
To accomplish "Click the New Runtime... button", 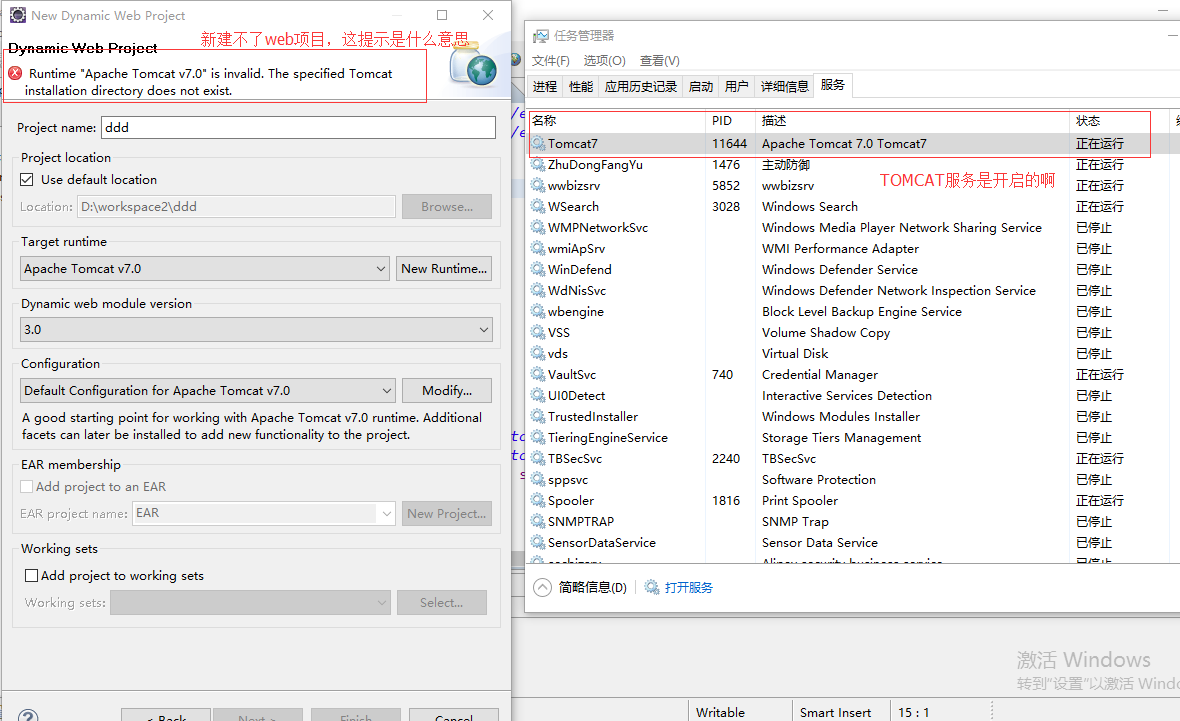I will click(x=444, y=269).
